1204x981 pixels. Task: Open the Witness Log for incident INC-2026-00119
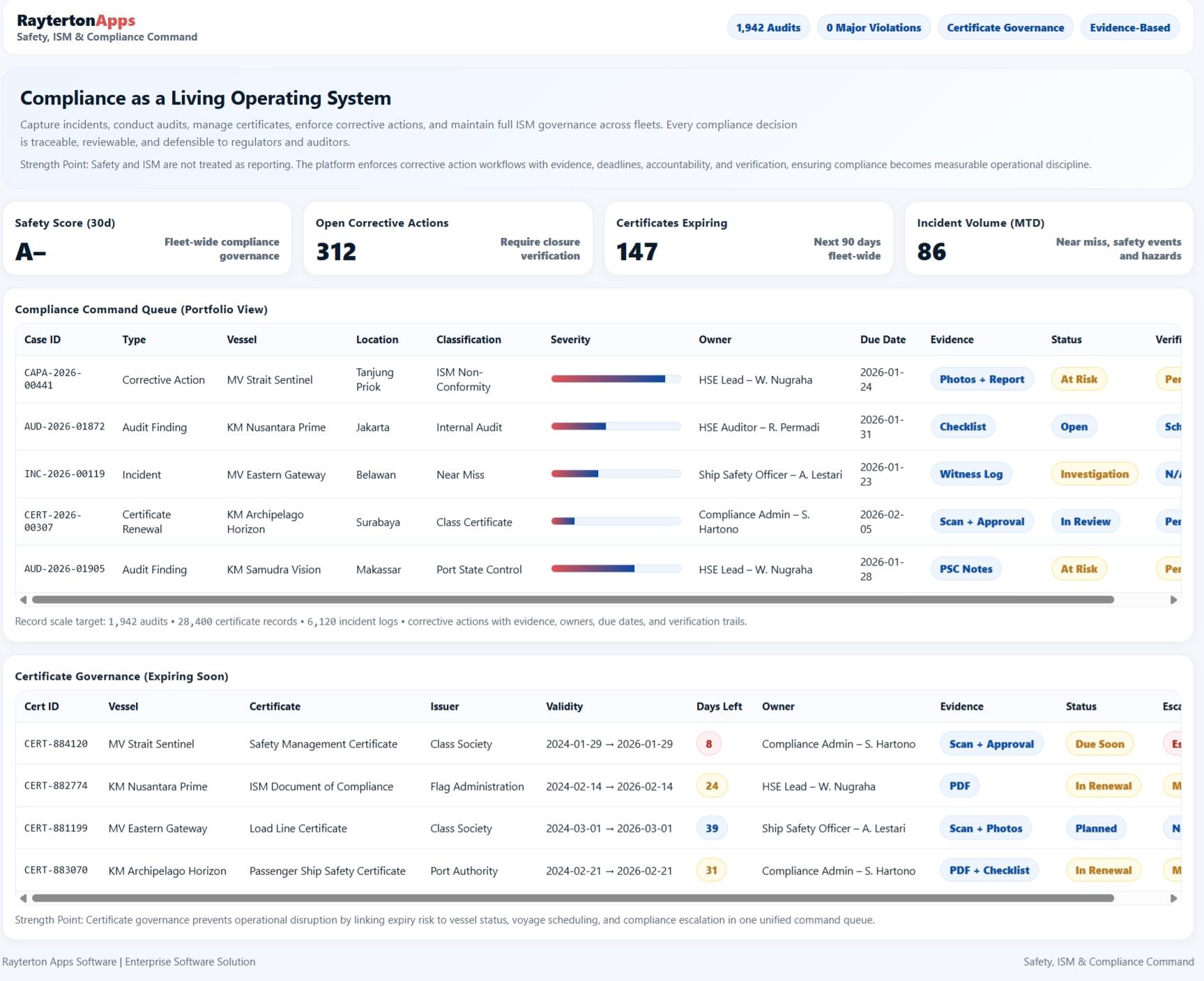tap(970, 473)
